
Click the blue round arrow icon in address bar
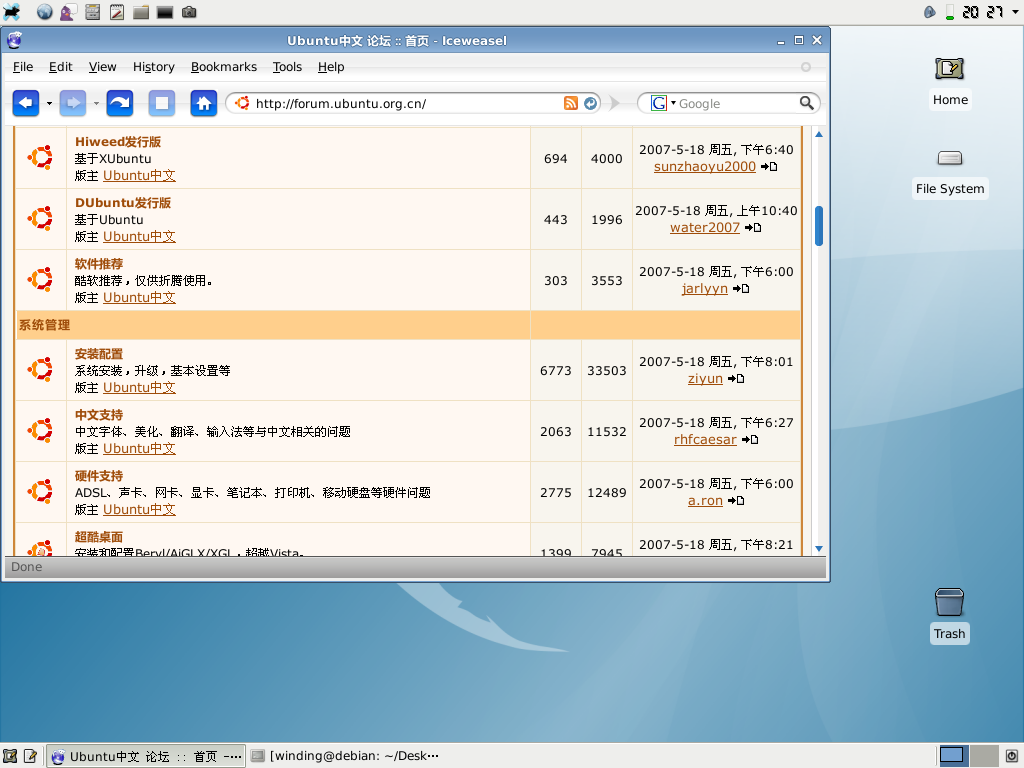(x=590, y=103)
